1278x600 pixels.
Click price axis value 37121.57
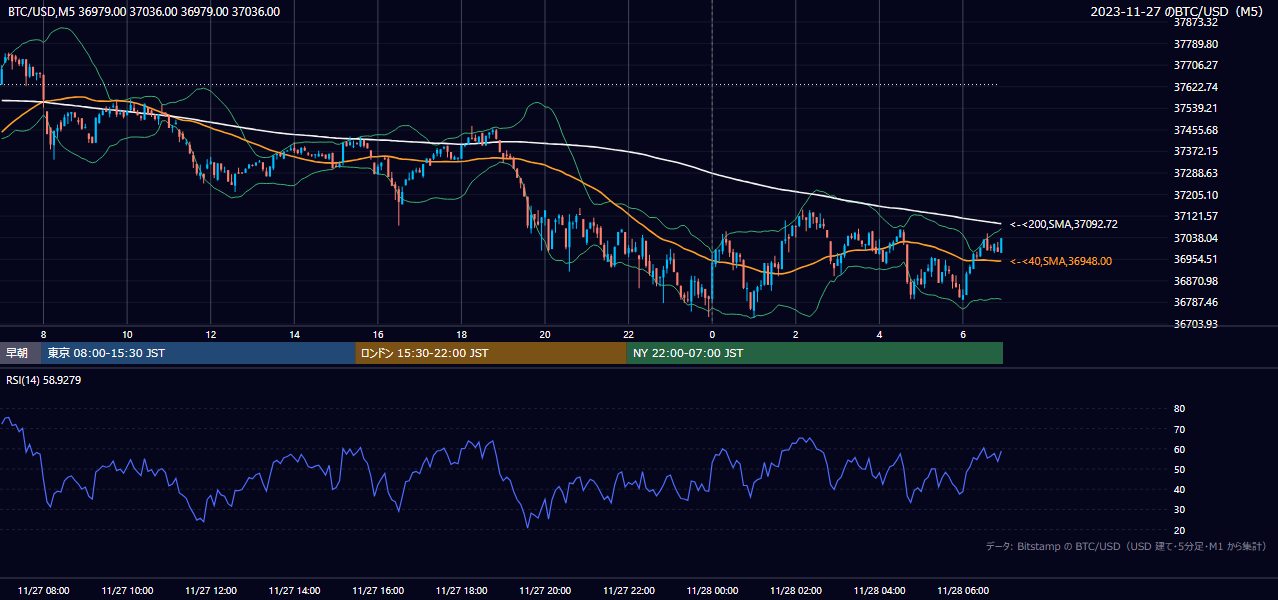pos(1196,216)
